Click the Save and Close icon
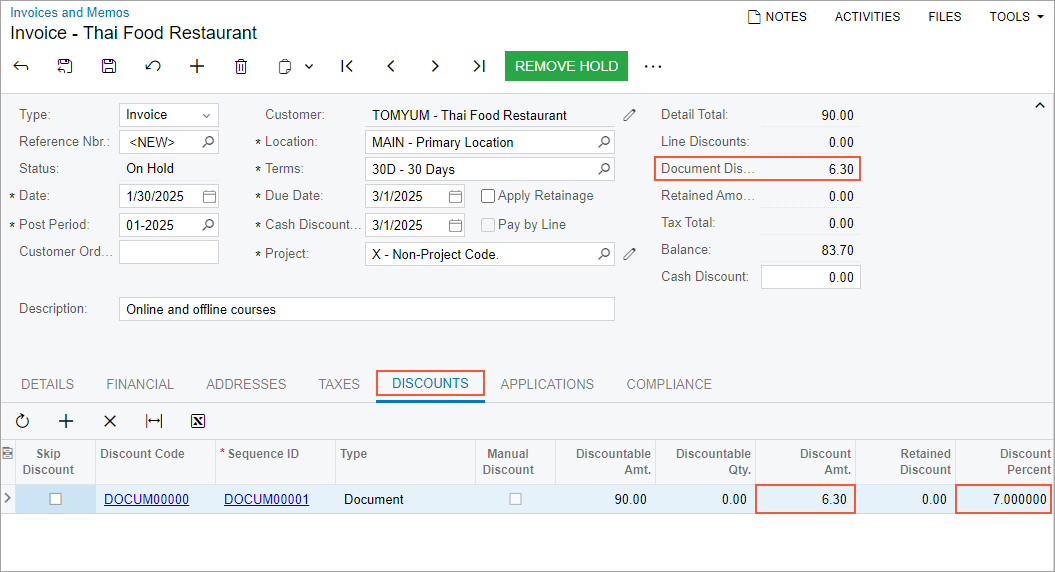 [65, 66]
